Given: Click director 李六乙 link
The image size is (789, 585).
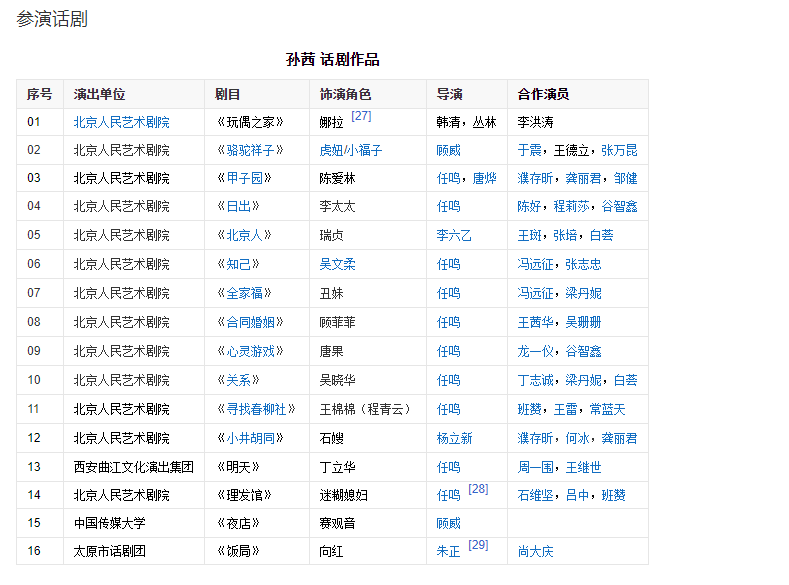Looking at the screenshot, I should pos(454,235).
